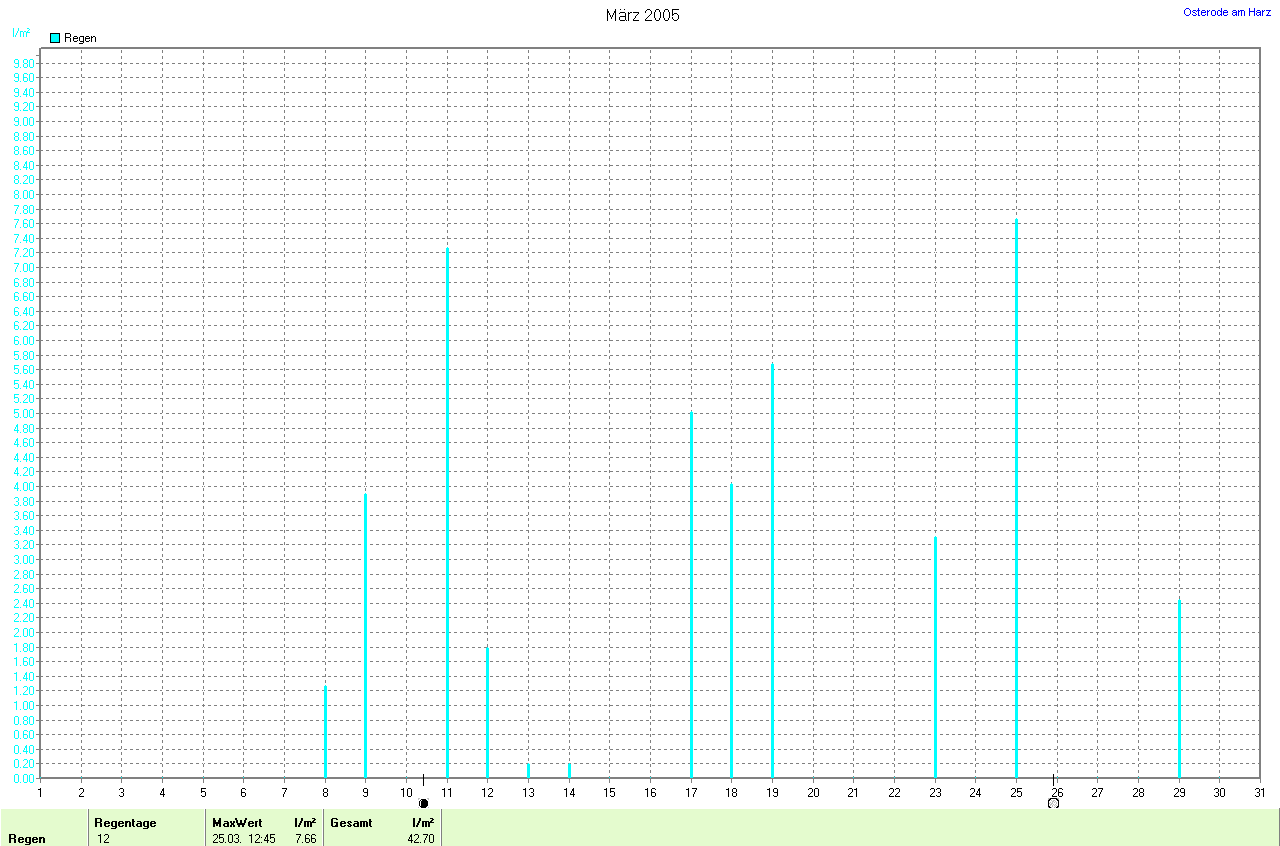Select the Regen row label in summary table
The height and width of the screenshot is (846, 1280).
27,839
